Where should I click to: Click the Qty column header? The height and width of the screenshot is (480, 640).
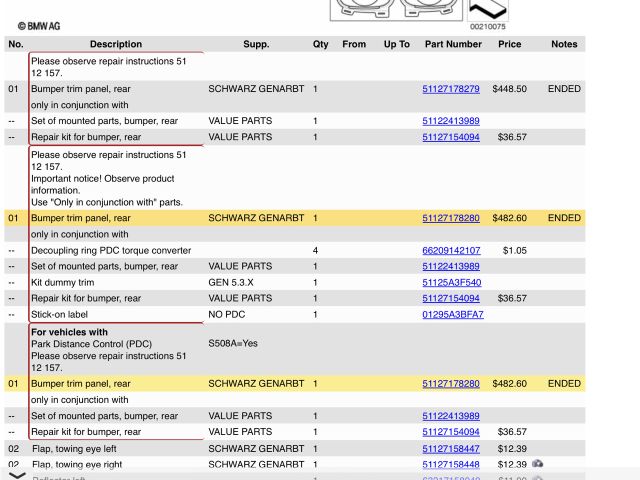(x=320, y=44)
